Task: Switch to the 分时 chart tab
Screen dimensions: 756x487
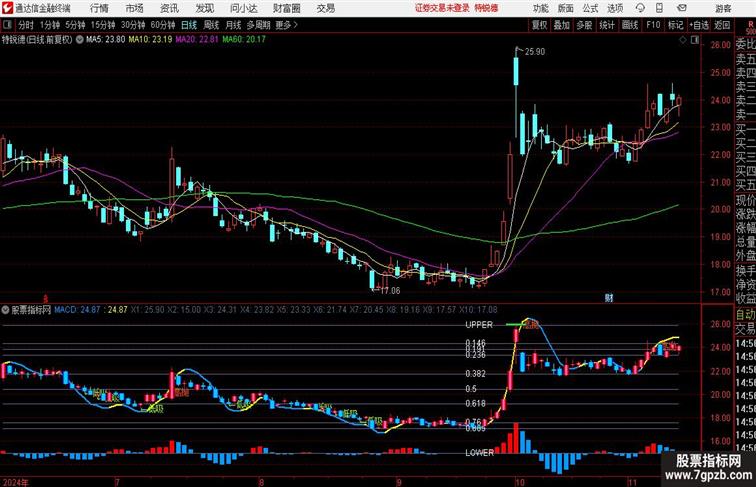Action: pos(26,25)
